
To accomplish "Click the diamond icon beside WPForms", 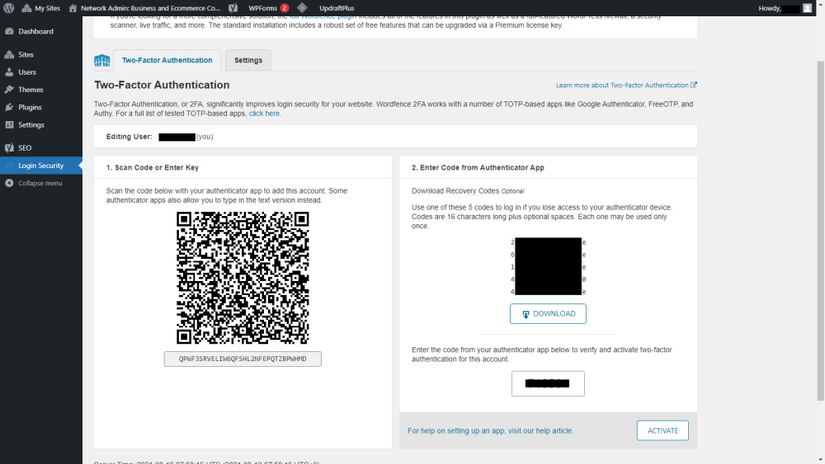I will pos(302,8).
